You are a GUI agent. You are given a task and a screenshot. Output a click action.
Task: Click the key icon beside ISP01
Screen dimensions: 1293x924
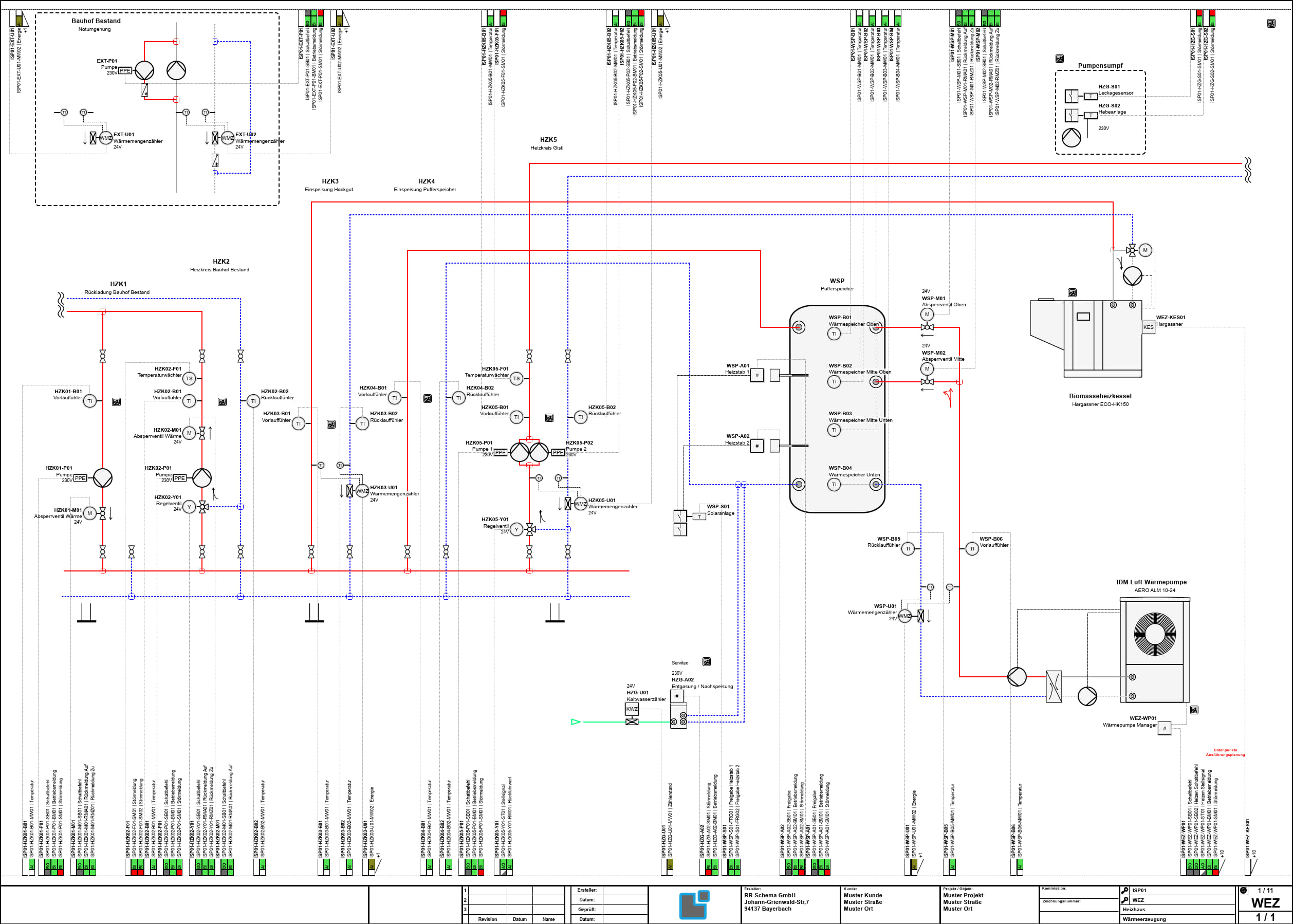click(1124, 891)
